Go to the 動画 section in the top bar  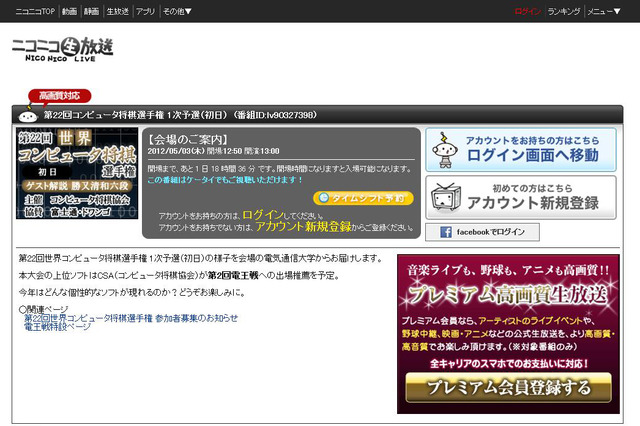pos(69,11)
